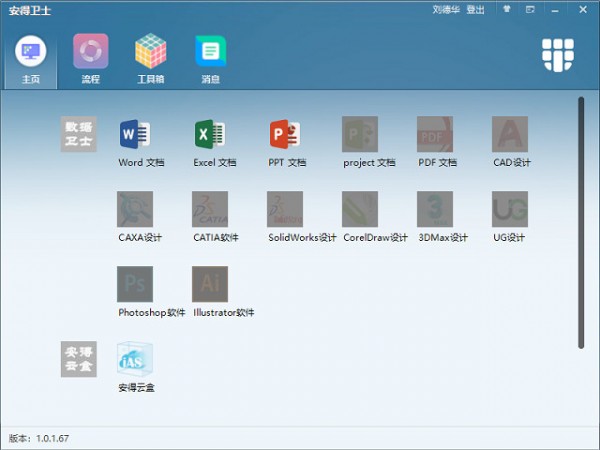Launch the 安得云盒 icon
600x450 pixels.
coord(135,359)
